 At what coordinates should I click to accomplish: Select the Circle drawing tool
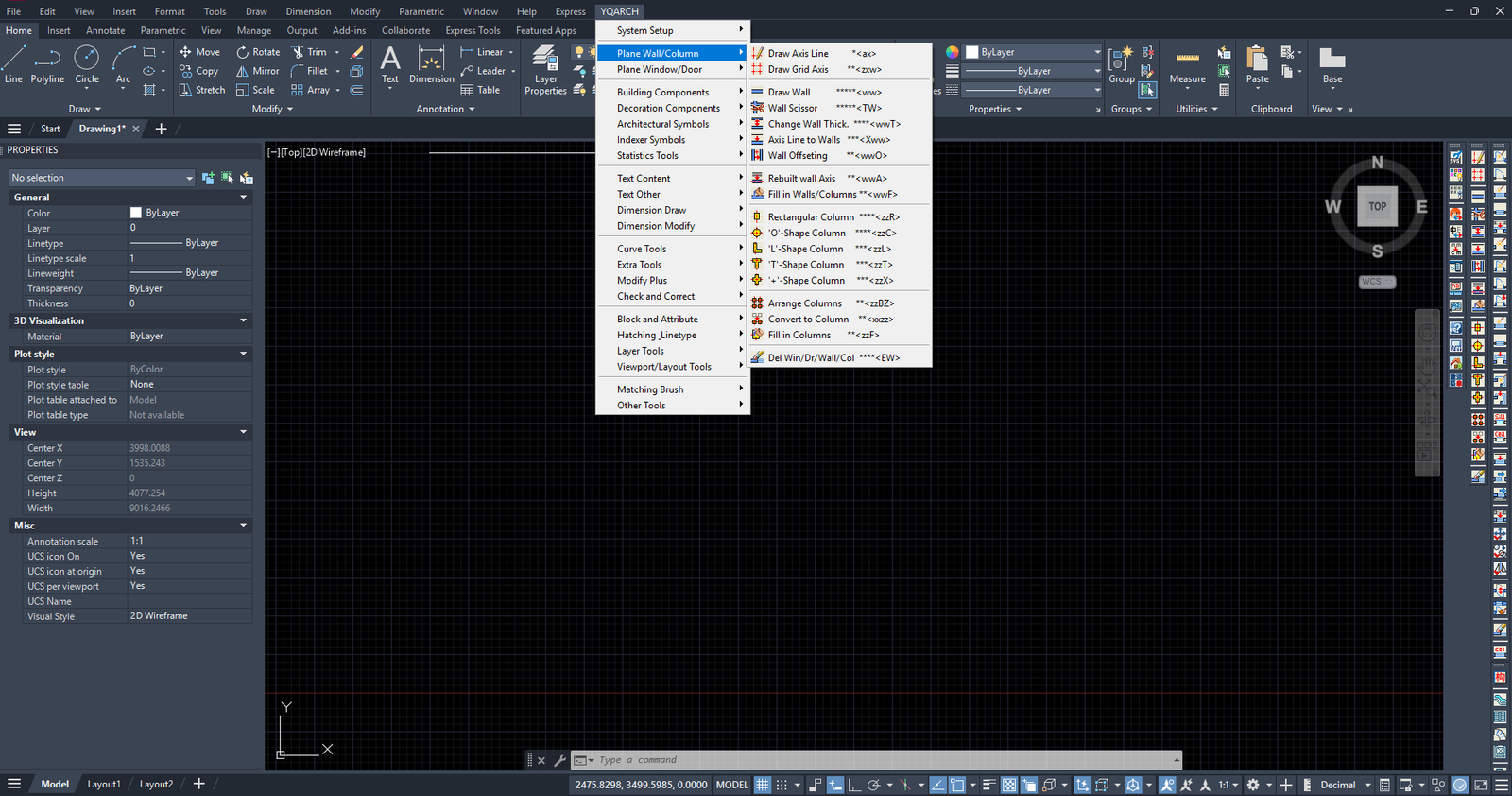pyautogui.click(x=87, y=64)
